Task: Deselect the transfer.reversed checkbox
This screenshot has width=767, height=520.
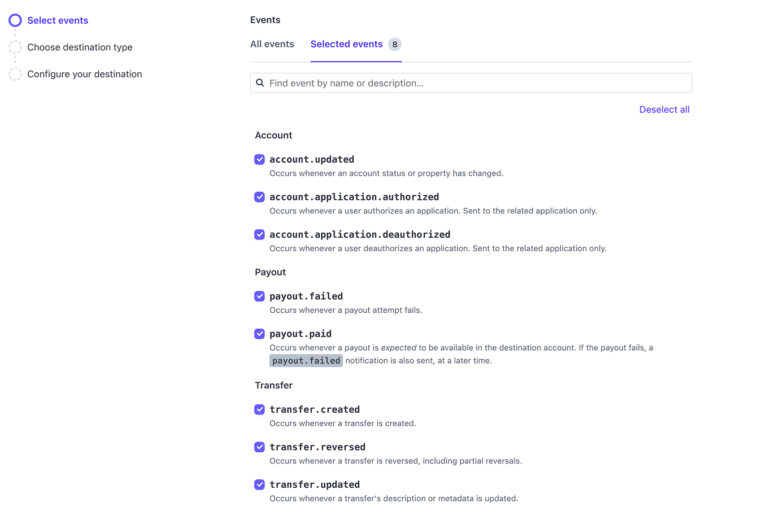Action: click(259, 447)
